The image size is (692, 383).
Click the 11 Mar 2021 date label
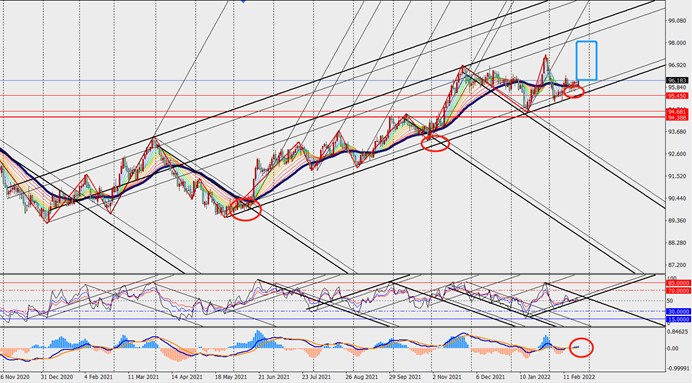click(x=143, y=377)
